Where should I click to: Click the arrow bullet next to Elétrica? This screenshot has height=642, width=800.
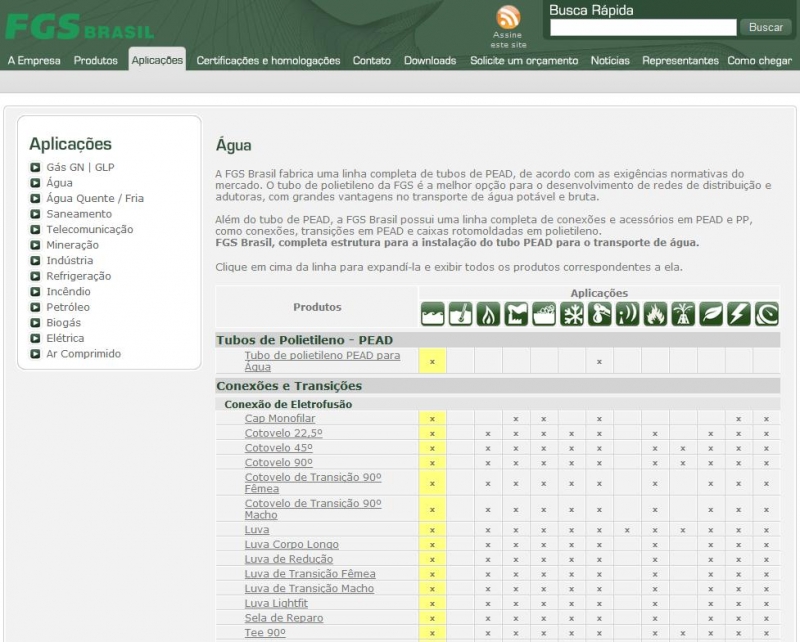35,338
